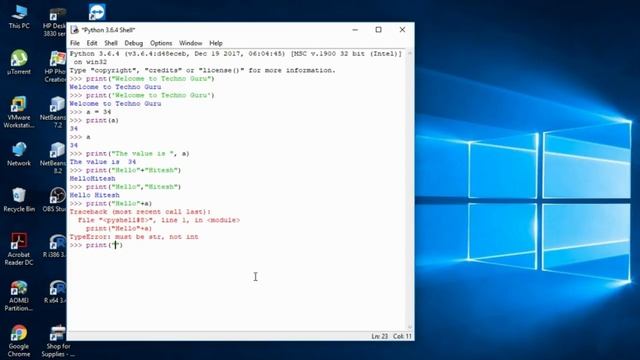Select the Recycle Bin desktop icon
640x360 pixels.
(19, 200)
